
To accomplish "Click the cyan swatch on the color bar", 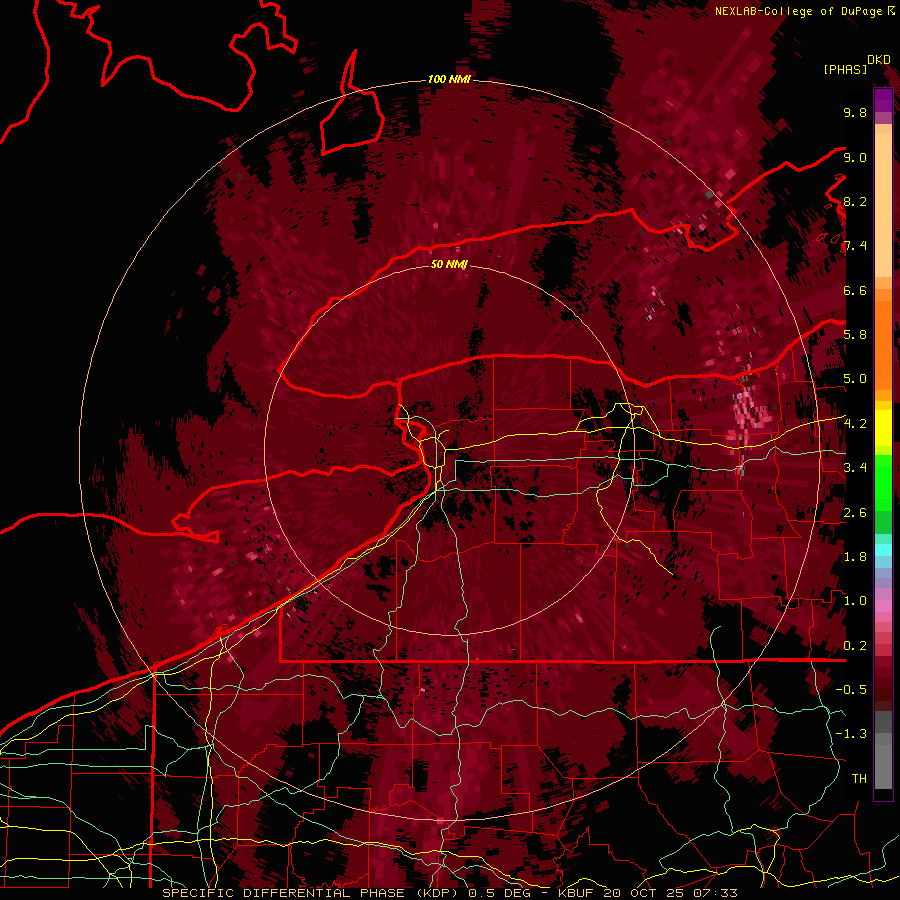I will click(883, 550).
